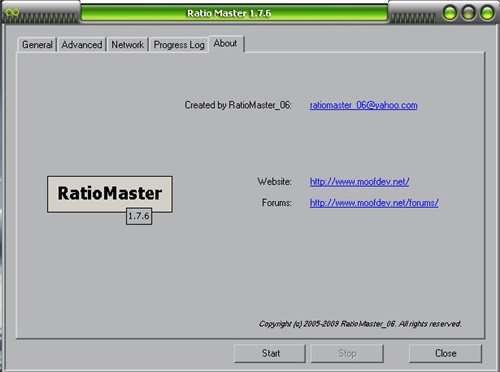Visit the http://www.moofdev.net/ website link
This screenshot has width=500, height=372.
coord(359,182)
